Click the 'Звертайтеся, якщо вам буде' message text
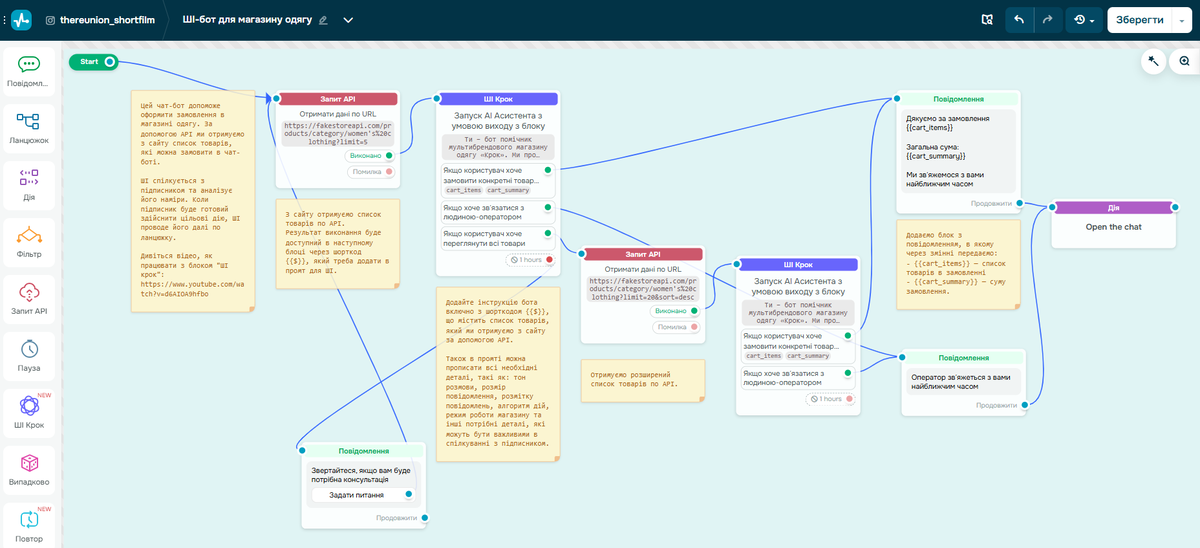The height and width of the screenshot is (548, 1200). click(x=361, y=473)
